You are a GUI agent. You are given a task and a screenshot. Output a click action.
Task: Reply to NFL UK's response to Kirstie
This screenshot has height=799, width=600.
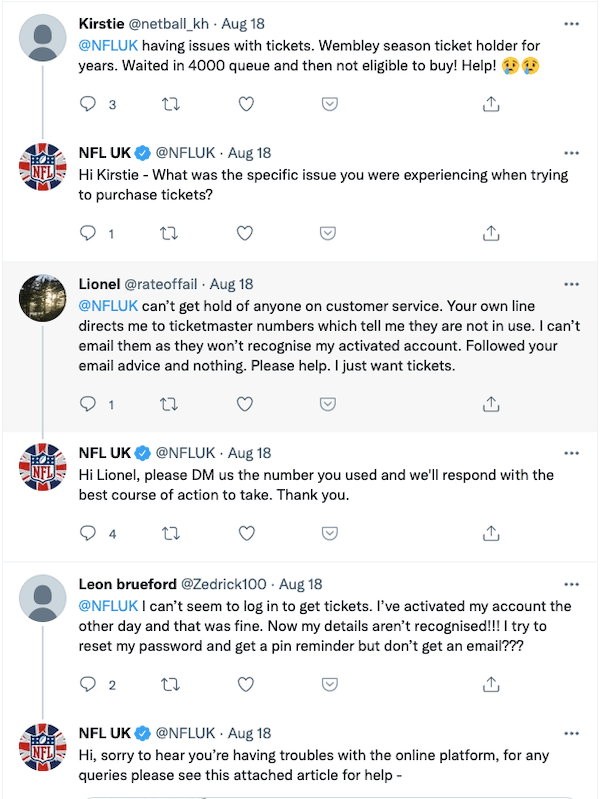coord(88,233)
